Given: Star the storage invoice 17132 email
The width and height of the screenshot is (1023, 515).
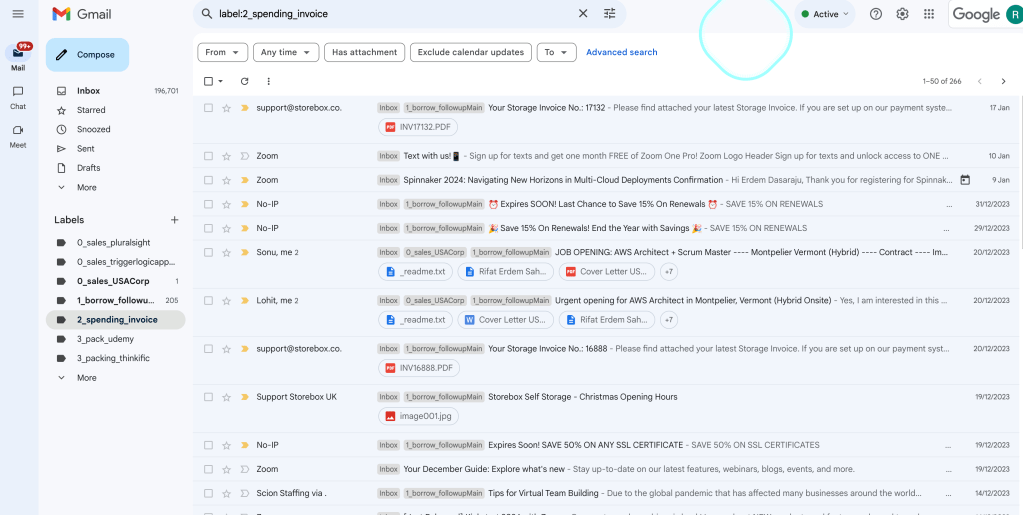Looking at the screenshot, I should [226, 108].
